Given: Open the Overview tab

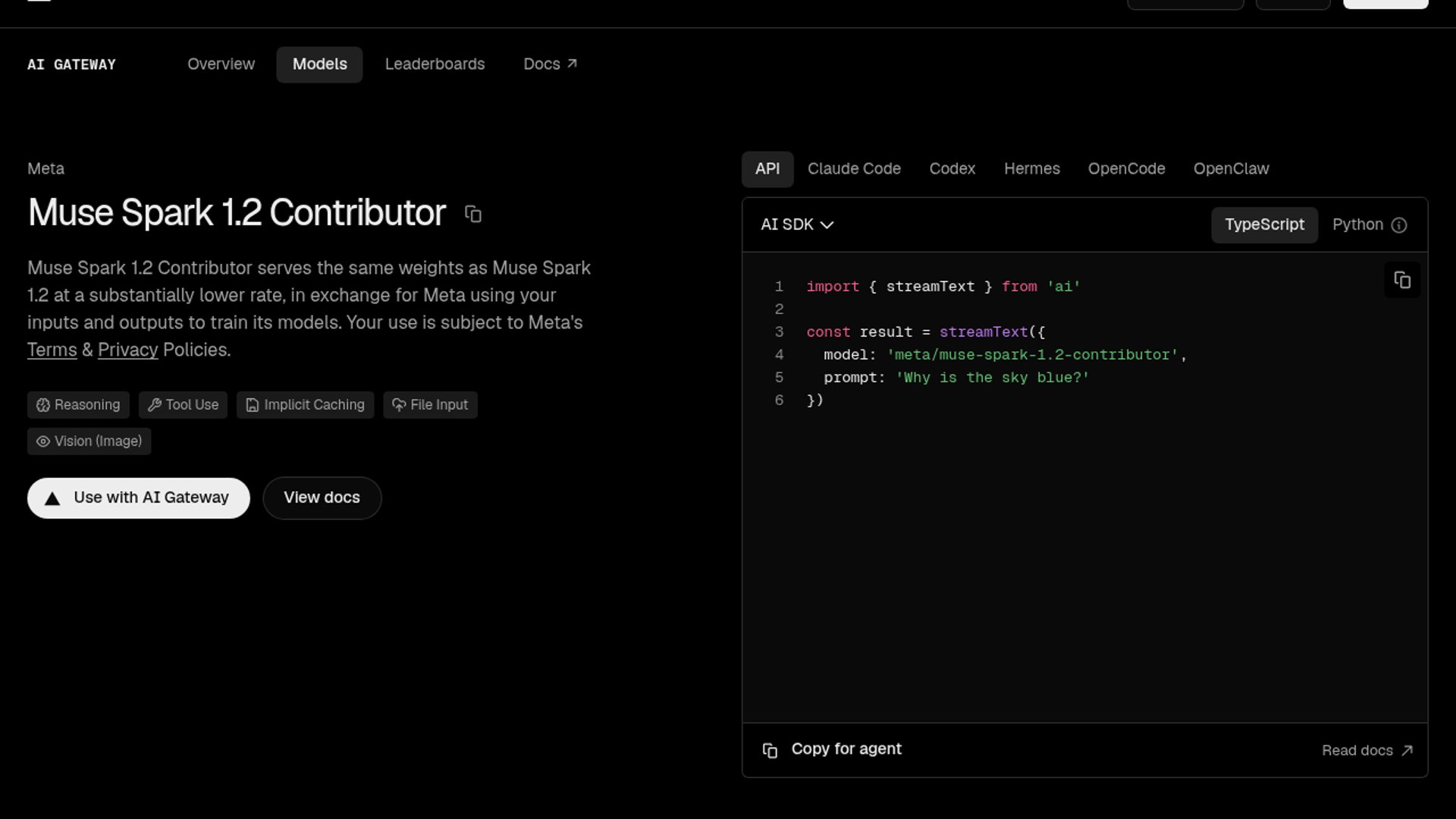Looking at the screenshot, I should pos(221,64).
